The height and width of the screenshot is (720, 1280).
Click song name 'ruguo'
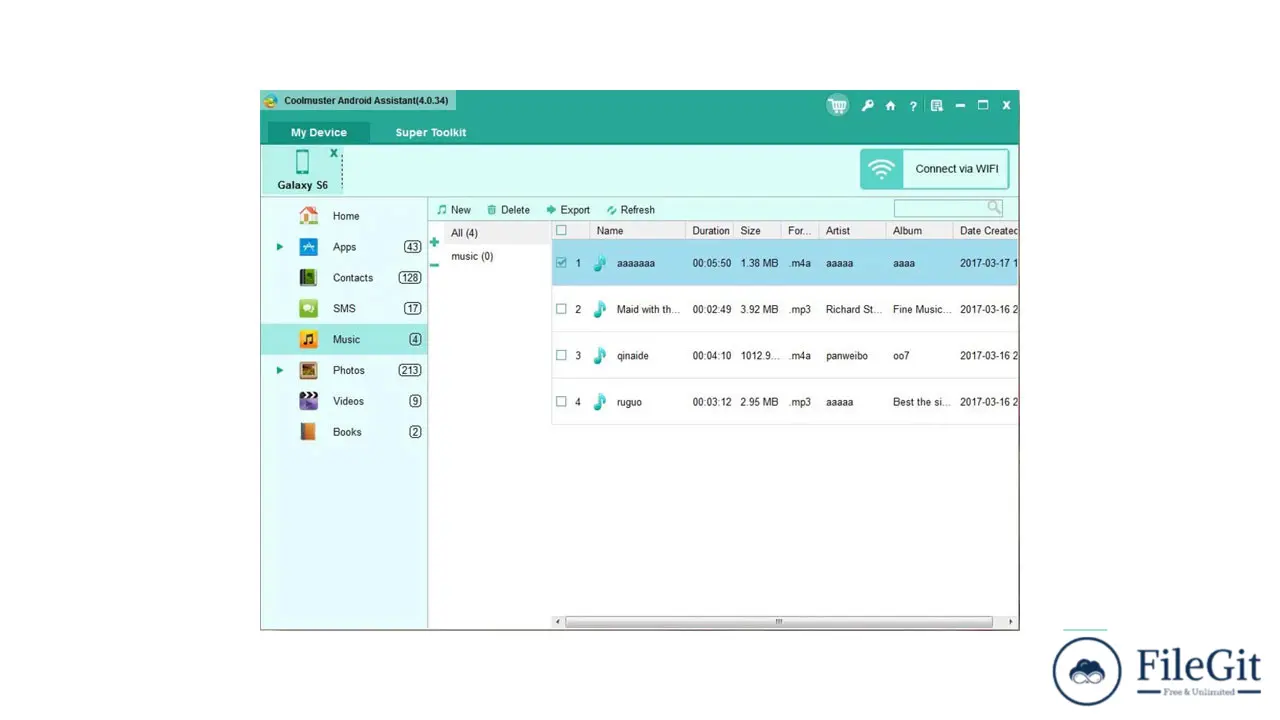click(629, 402)
